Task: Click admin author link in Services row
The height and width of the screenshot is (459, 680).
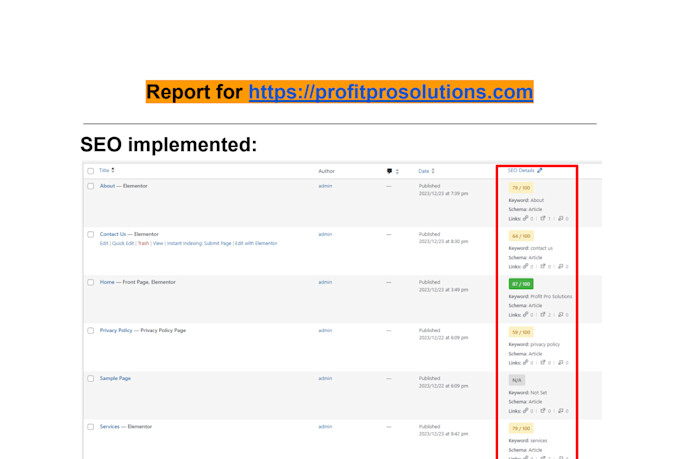Action: click(325, 427)
